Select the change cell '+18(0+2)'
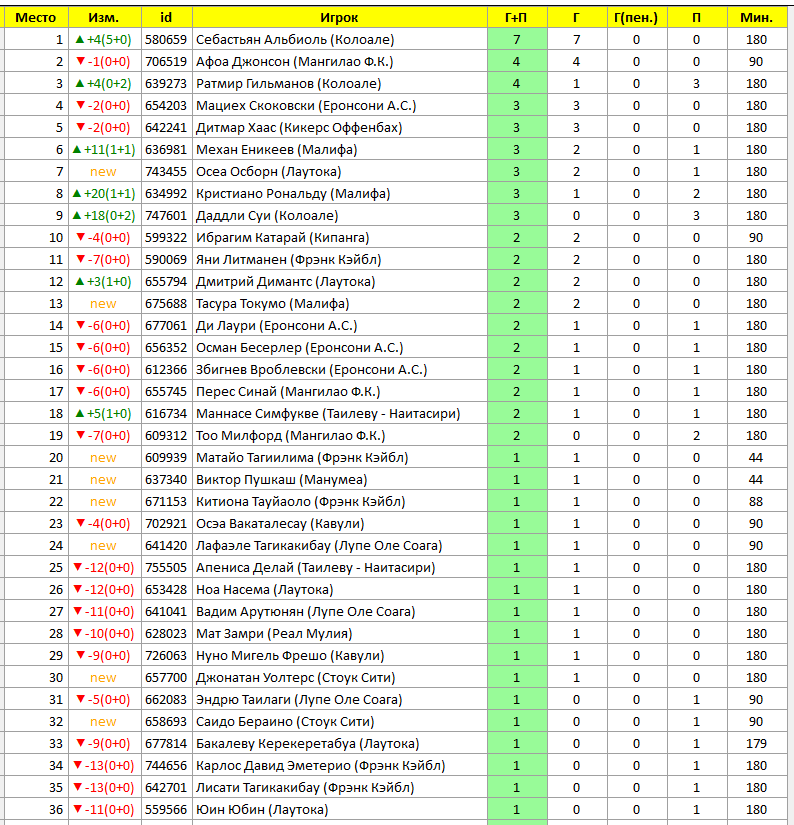The image size is (794, 825). click(104, 216)
